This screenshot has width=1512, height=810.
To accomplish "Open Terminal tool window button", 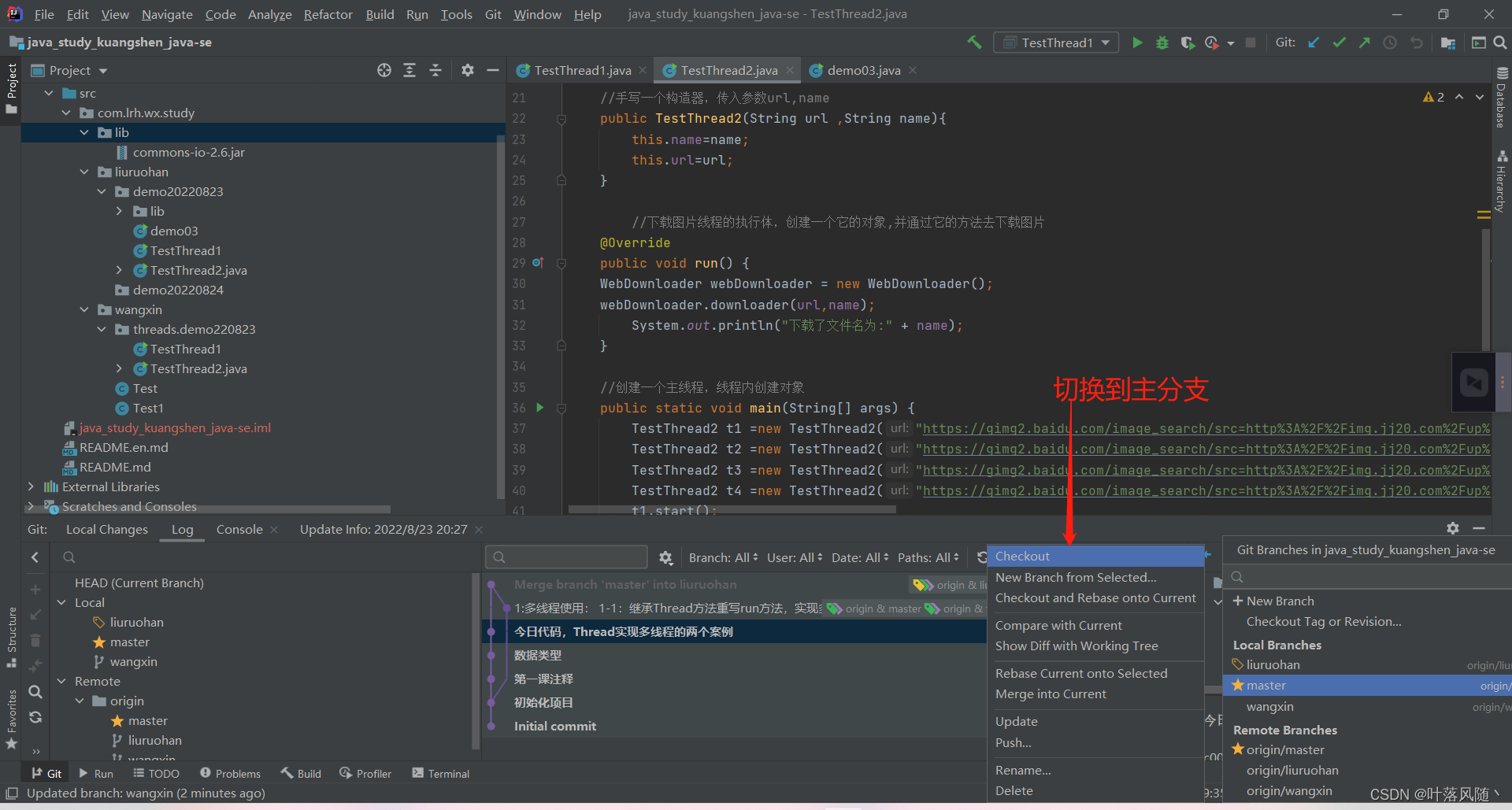I will click(440, 773).
